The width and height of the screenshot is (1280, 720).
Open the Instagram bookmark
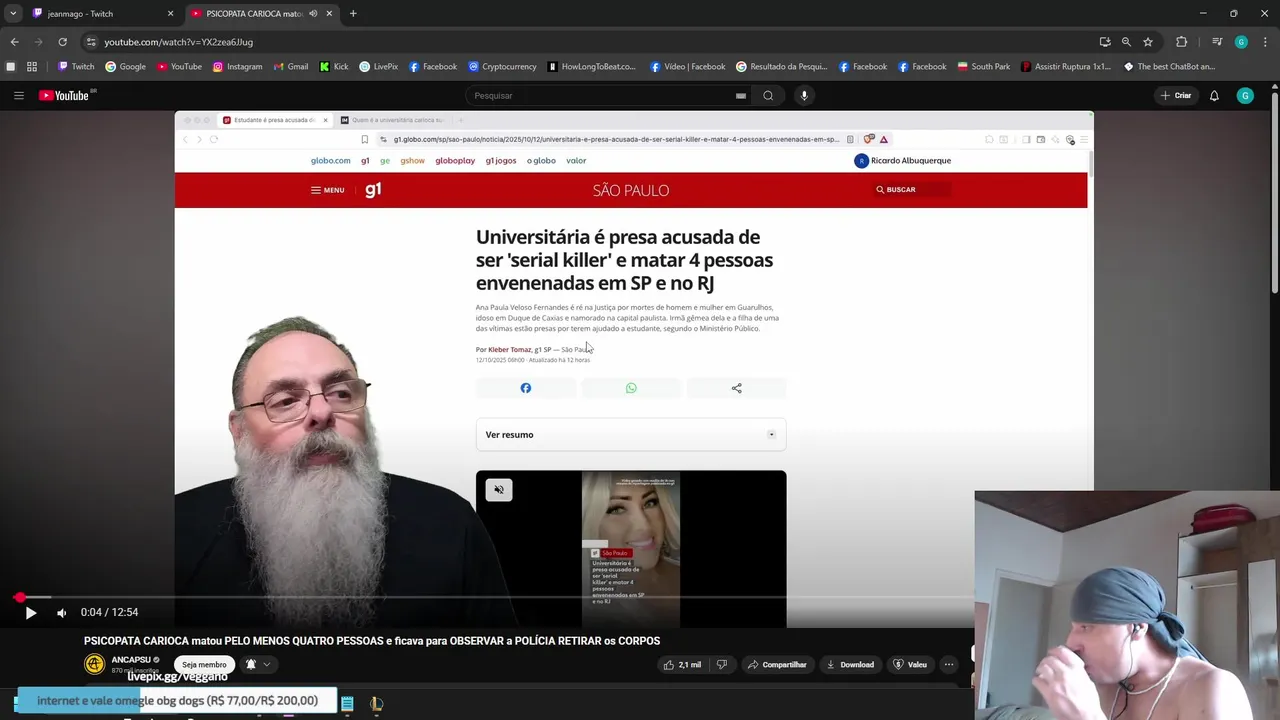pyautogui.click(x=237, y=67)
